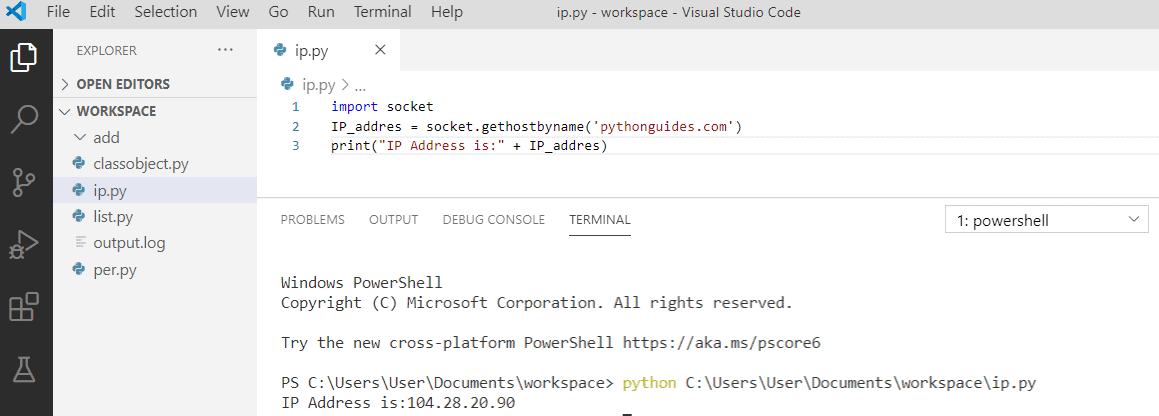The image size is (1159, 416).
Task: Click the EXPLORER panel title
Action: 106,50
